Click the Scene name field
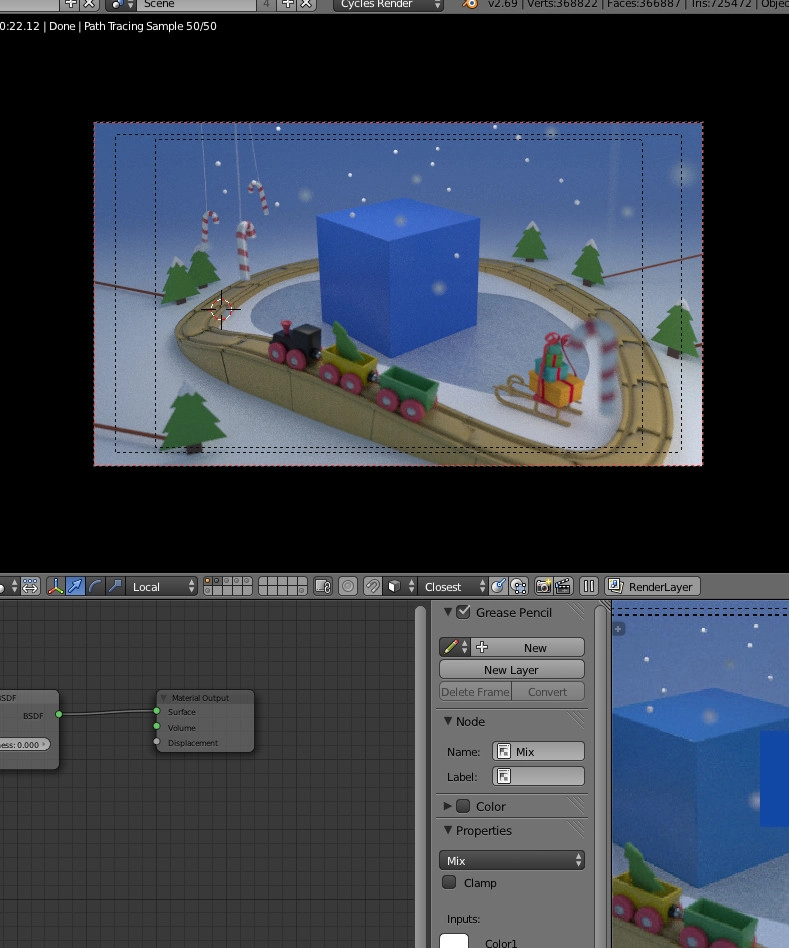Screen dimensions: 789x948 (x=197, y=4)
